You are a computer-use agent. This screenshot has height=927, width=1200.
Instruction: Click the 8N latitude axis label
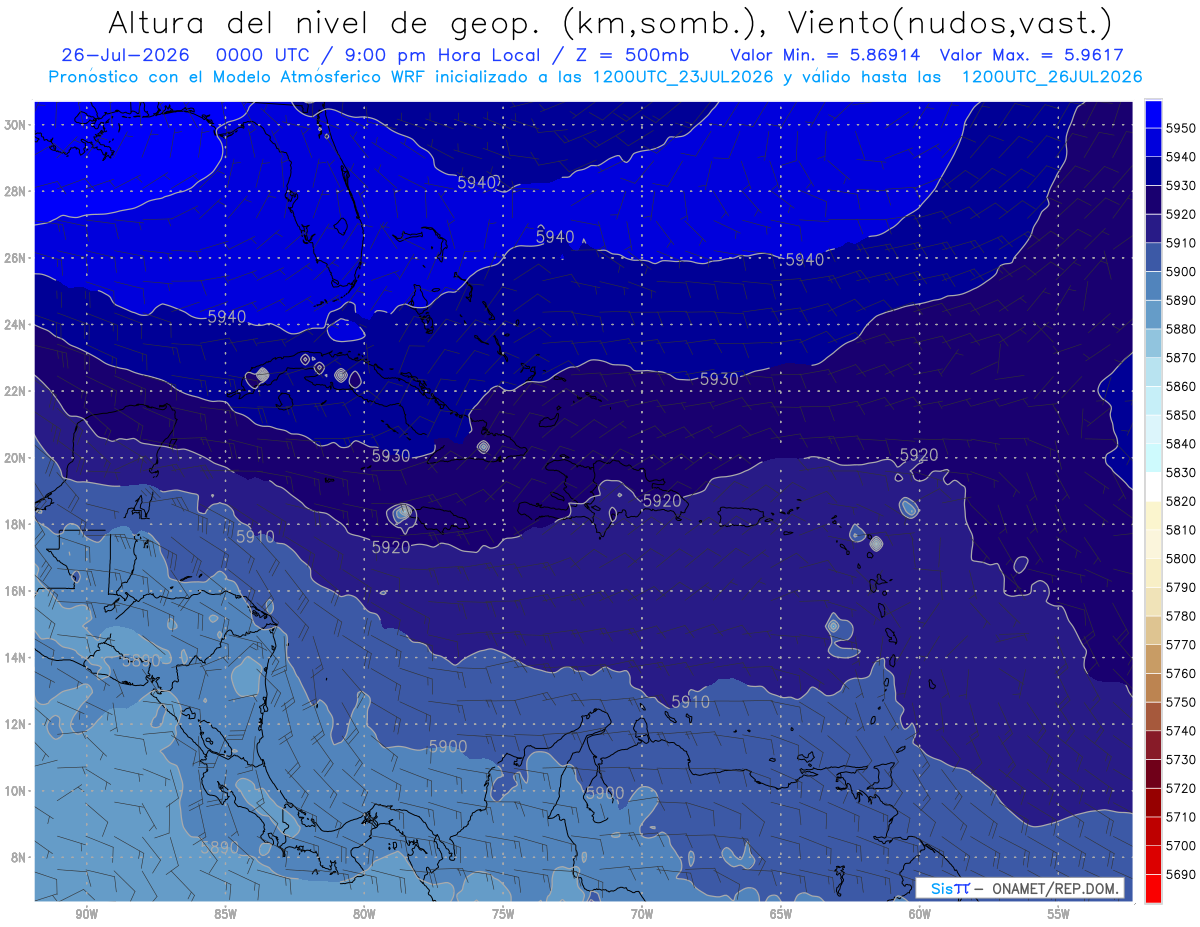tap(18, 857)
